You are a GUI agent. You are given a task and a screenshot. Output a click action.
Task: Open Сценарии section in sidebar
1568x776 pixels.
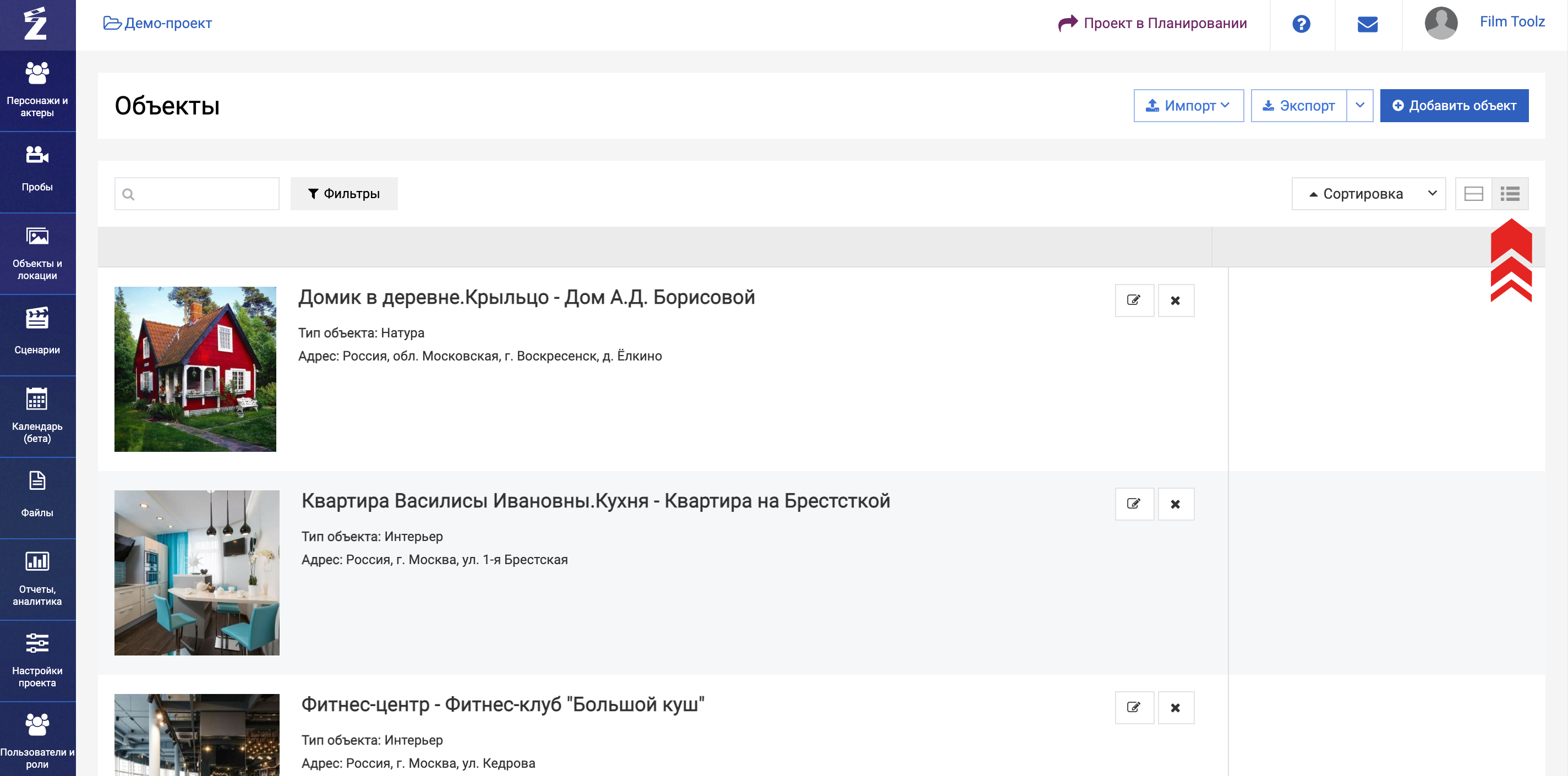point(37,335)
